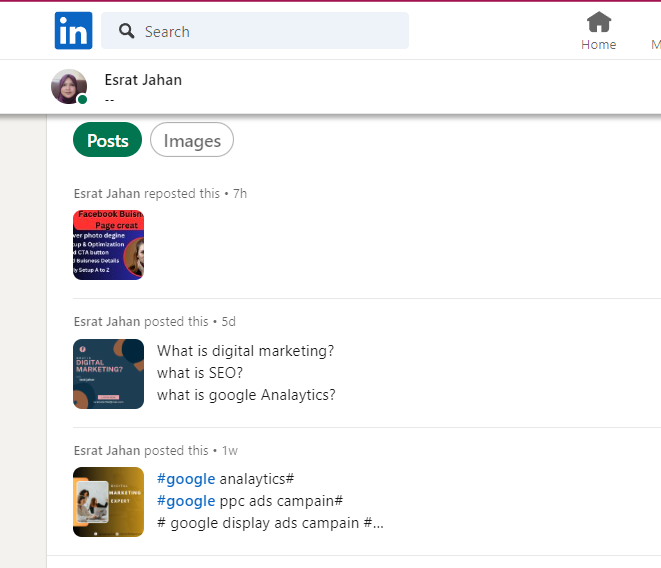Click Esrat Jahan in the 1w post
661x568 pixels.
[107, 450]
